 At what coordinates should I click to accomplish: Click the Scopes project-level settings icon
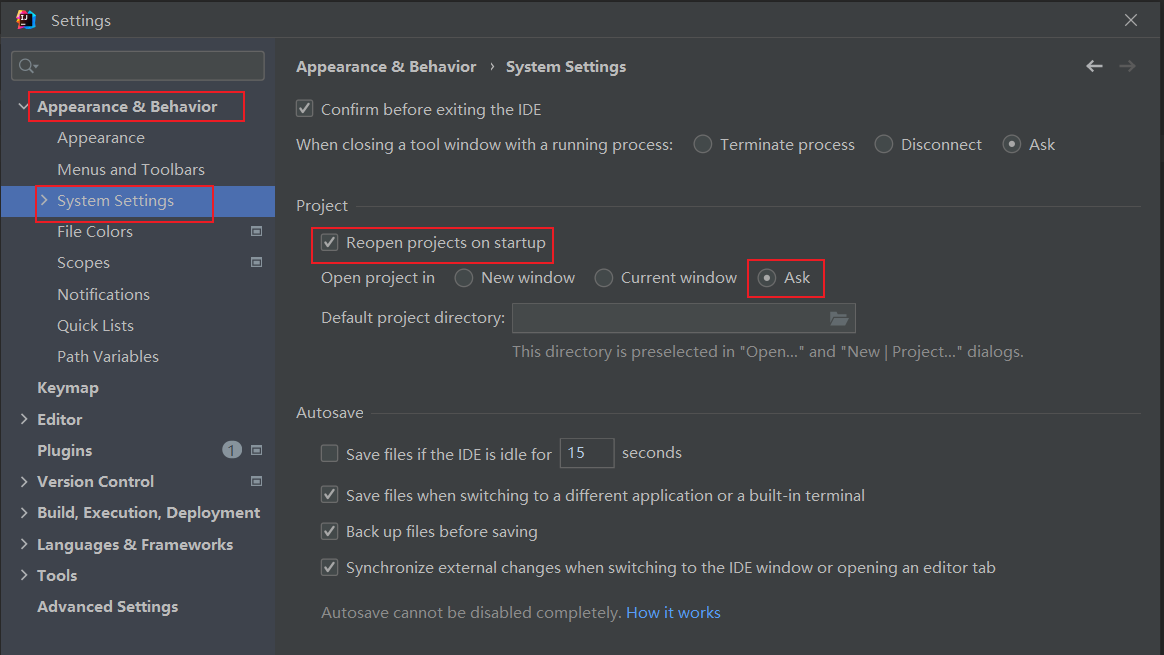coord(256,263)
